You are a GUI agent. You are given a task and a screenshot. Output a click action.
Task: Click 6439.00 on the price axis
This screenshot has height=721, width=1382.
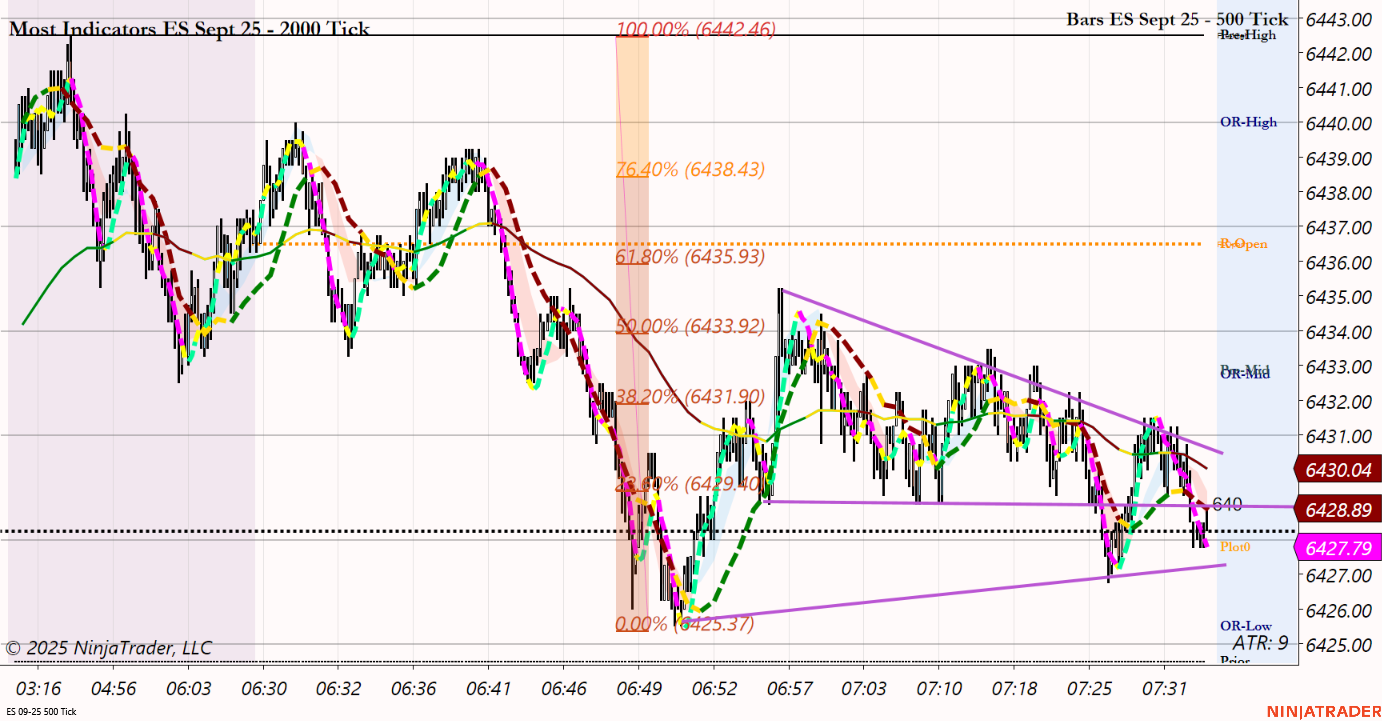pyautogui.click(x=1339, y=158)
